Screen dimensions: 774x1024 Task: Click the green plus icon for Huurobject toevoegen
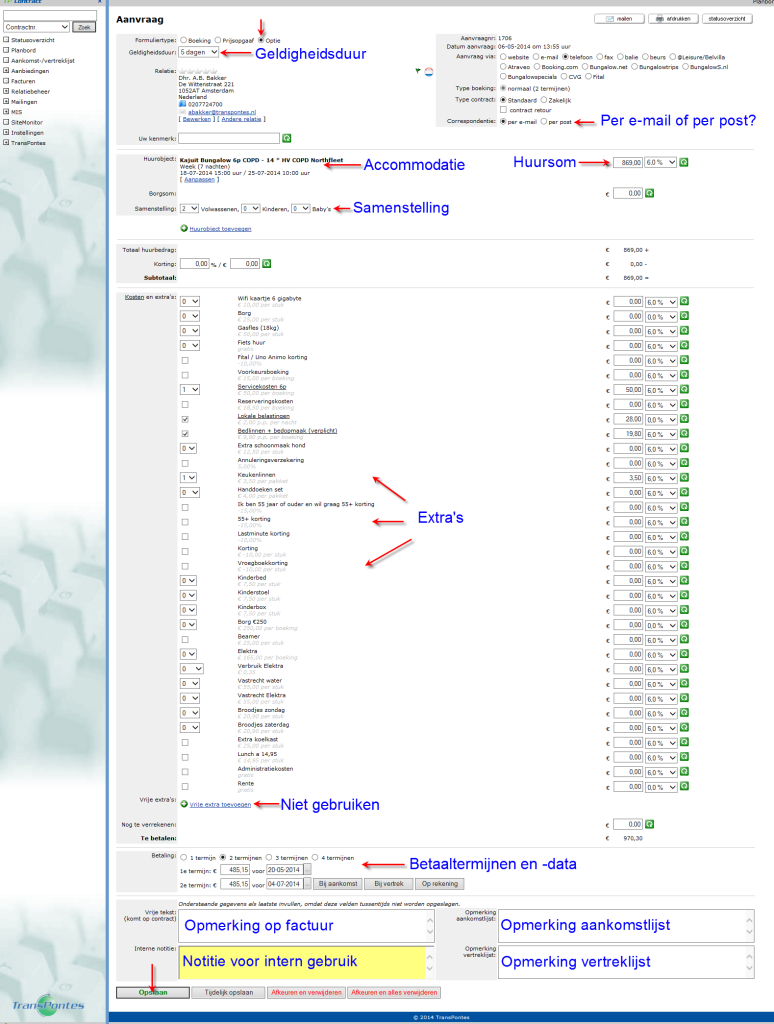pos(183,228)
